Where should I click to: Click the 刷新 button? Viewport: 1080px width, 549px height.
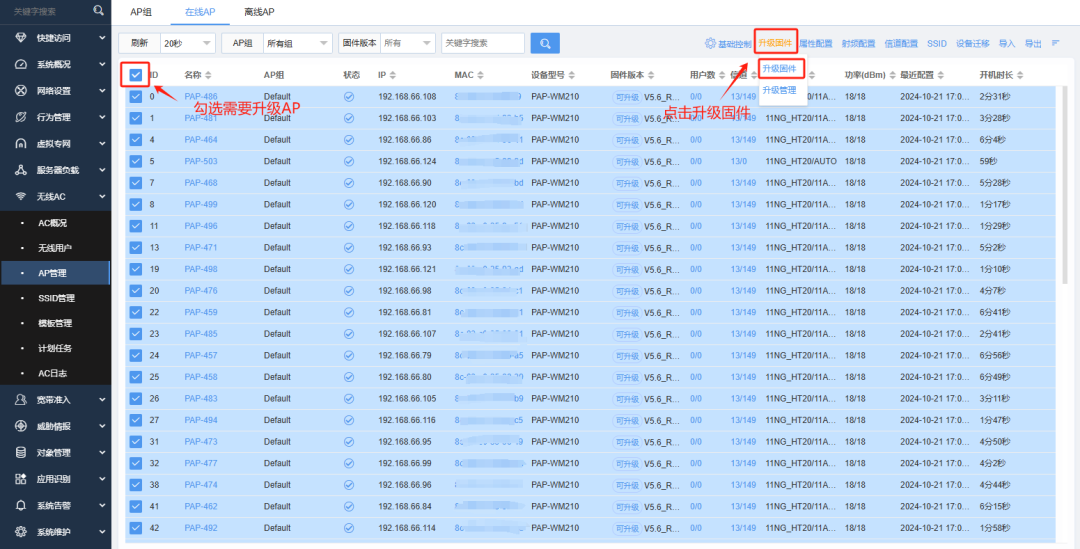[x=139, y=43]
